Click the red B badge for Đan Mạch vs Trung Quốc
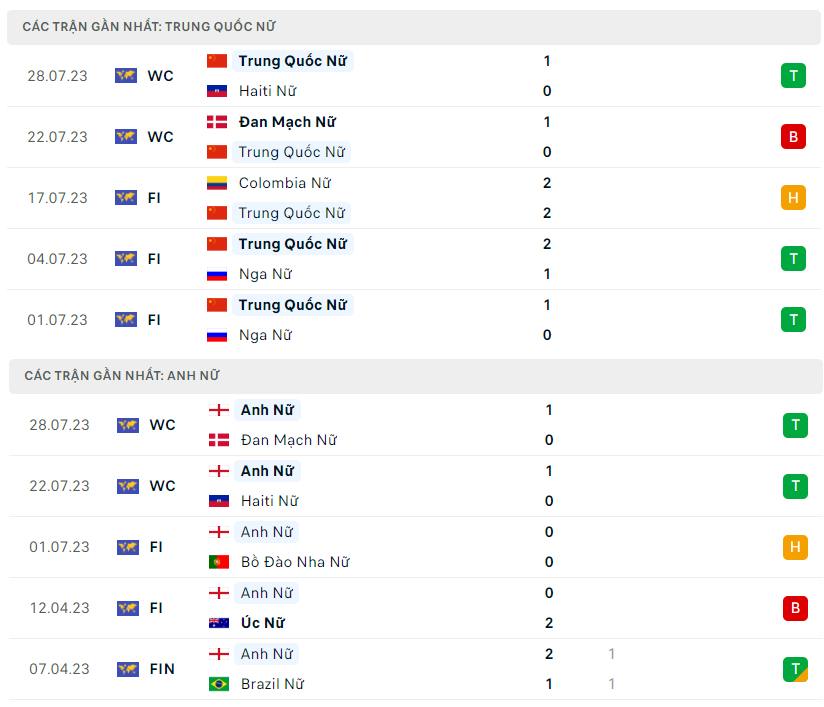This screenshot has width=824, height=707. pos(793,137)
